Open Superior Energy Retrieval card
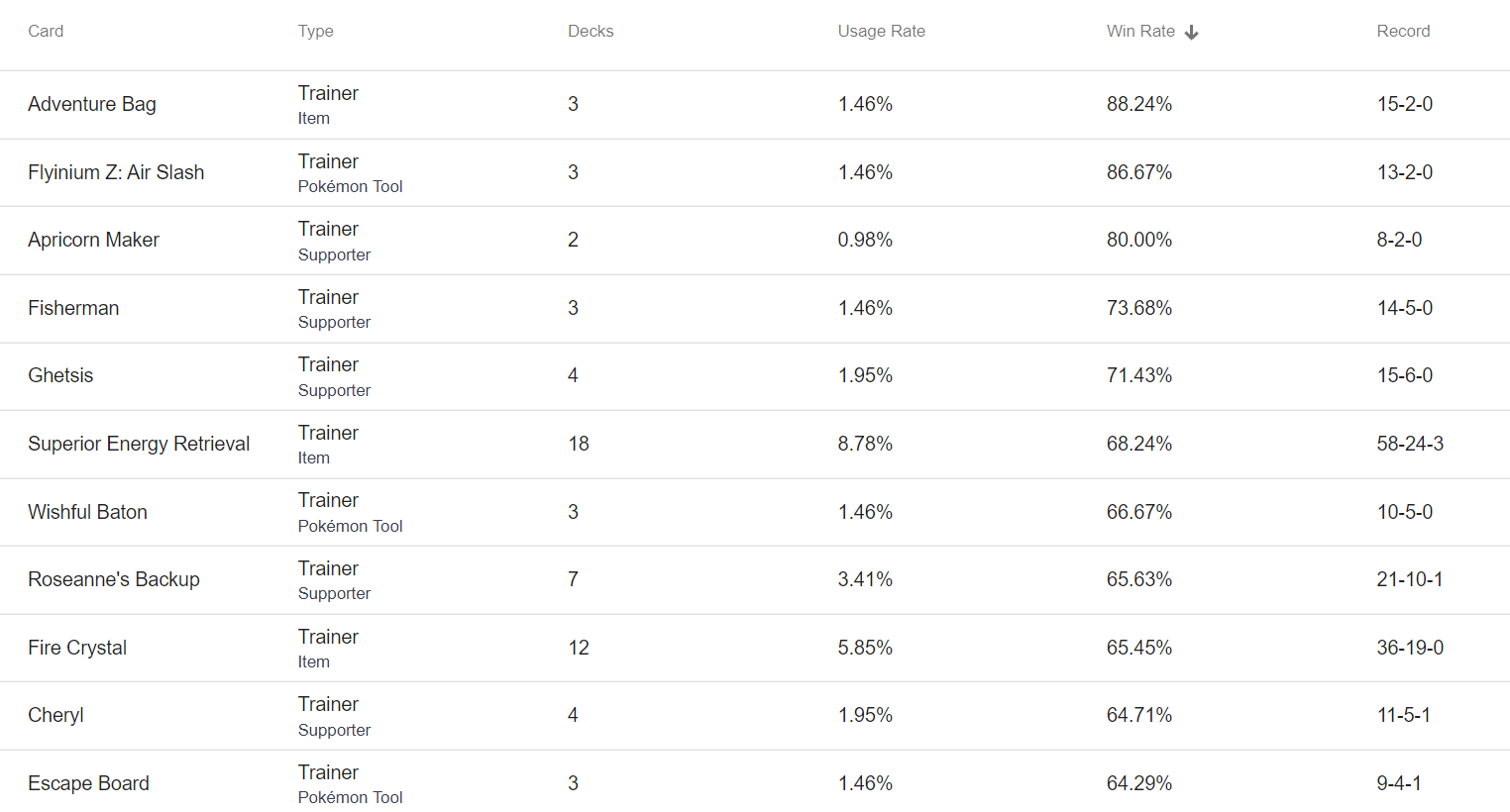1510x812 pixels. click(x=139, y=444)
